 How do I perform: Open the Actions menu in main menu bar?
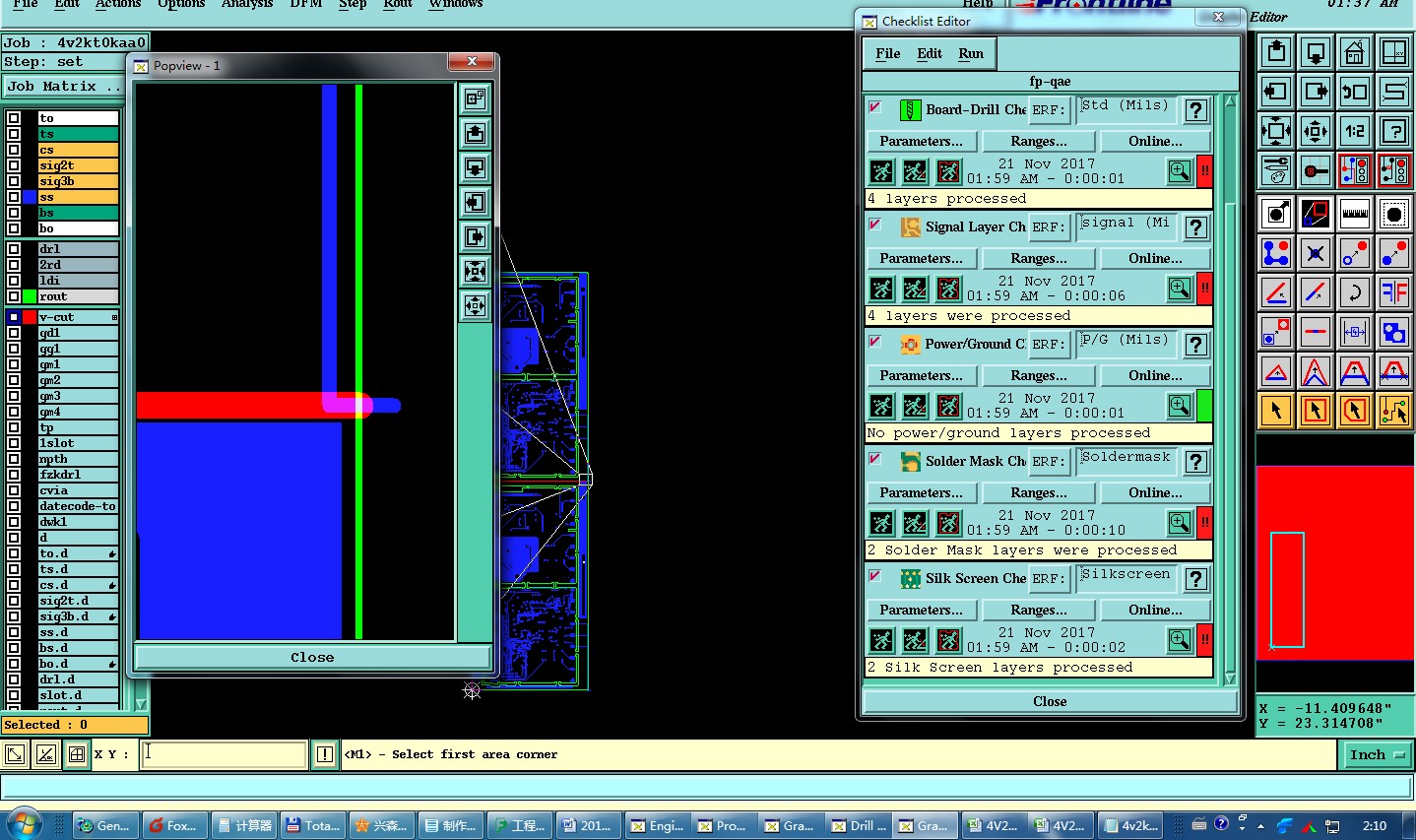point(118,4)
